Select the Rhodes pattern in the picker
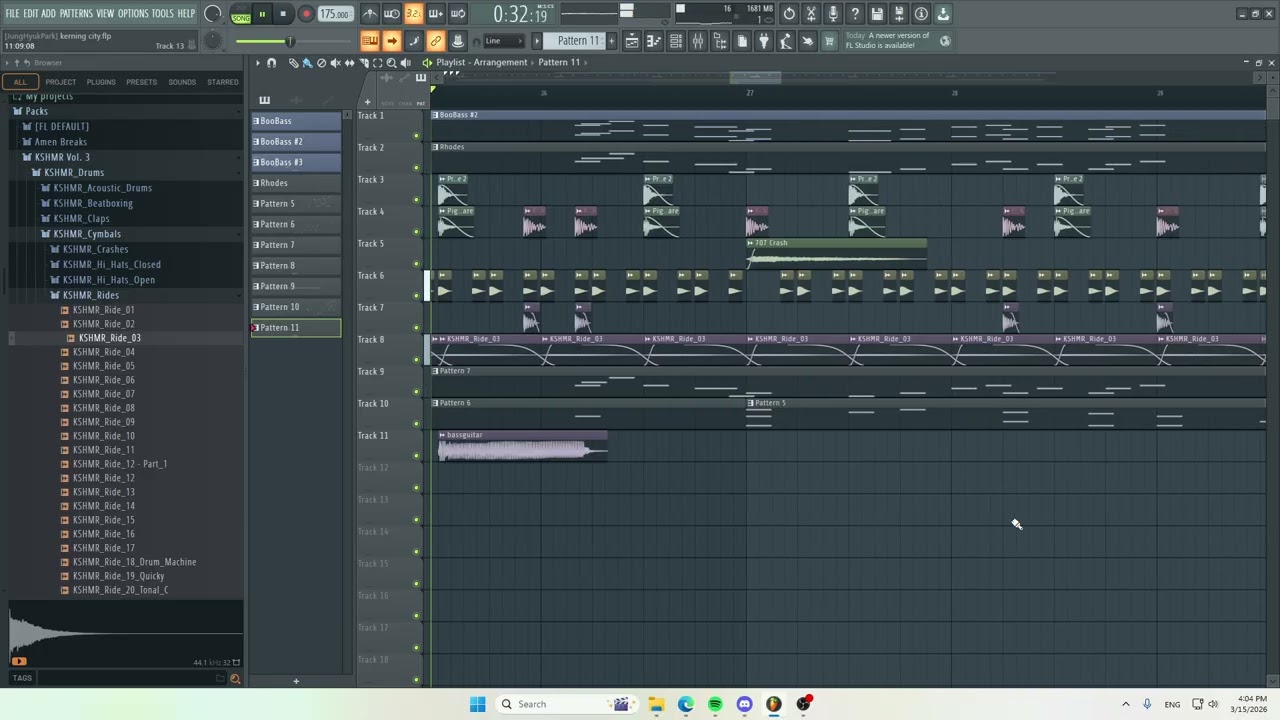This screenshot has width=1280, height=720. 296,183
